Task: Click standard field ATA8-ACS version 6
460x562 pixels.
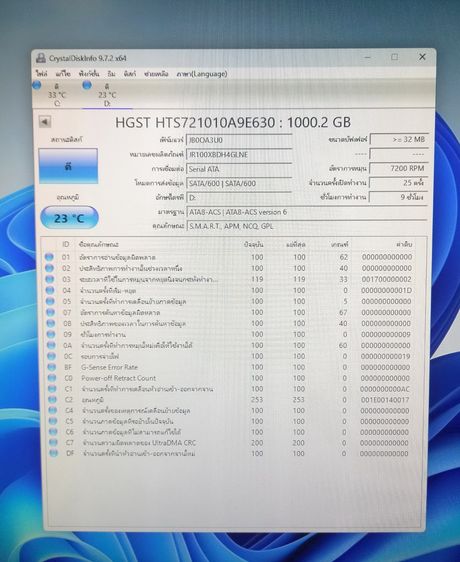Action: (x=307, y=212)
